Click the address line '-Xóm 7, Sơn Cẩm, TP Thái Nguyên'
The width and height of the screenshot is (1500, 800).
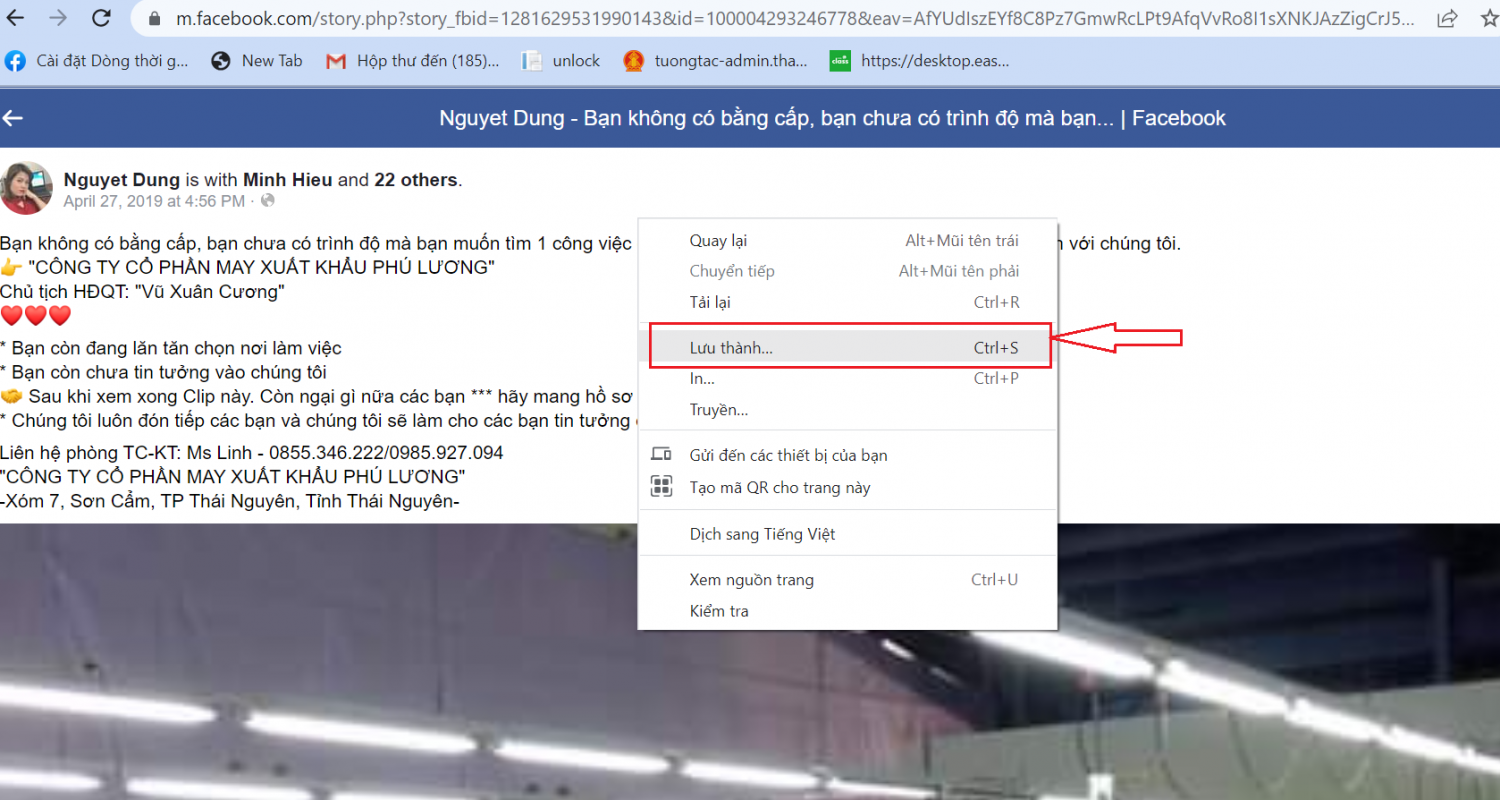tap(230, 502)
